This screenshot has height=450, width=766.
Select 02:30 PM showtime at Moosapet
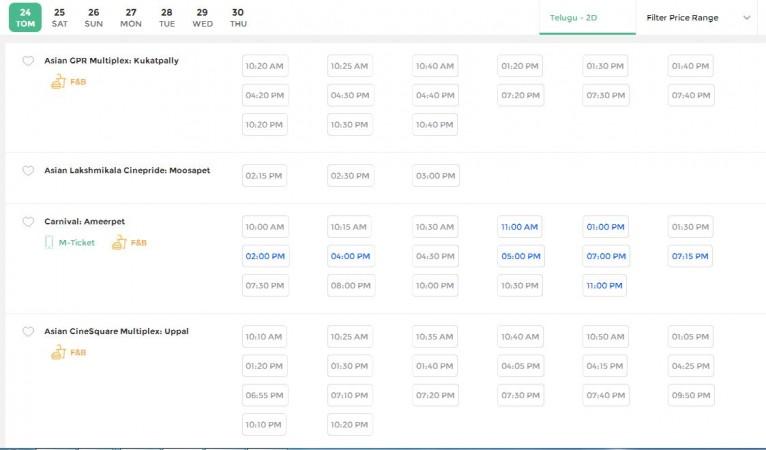tap(350, 176)
